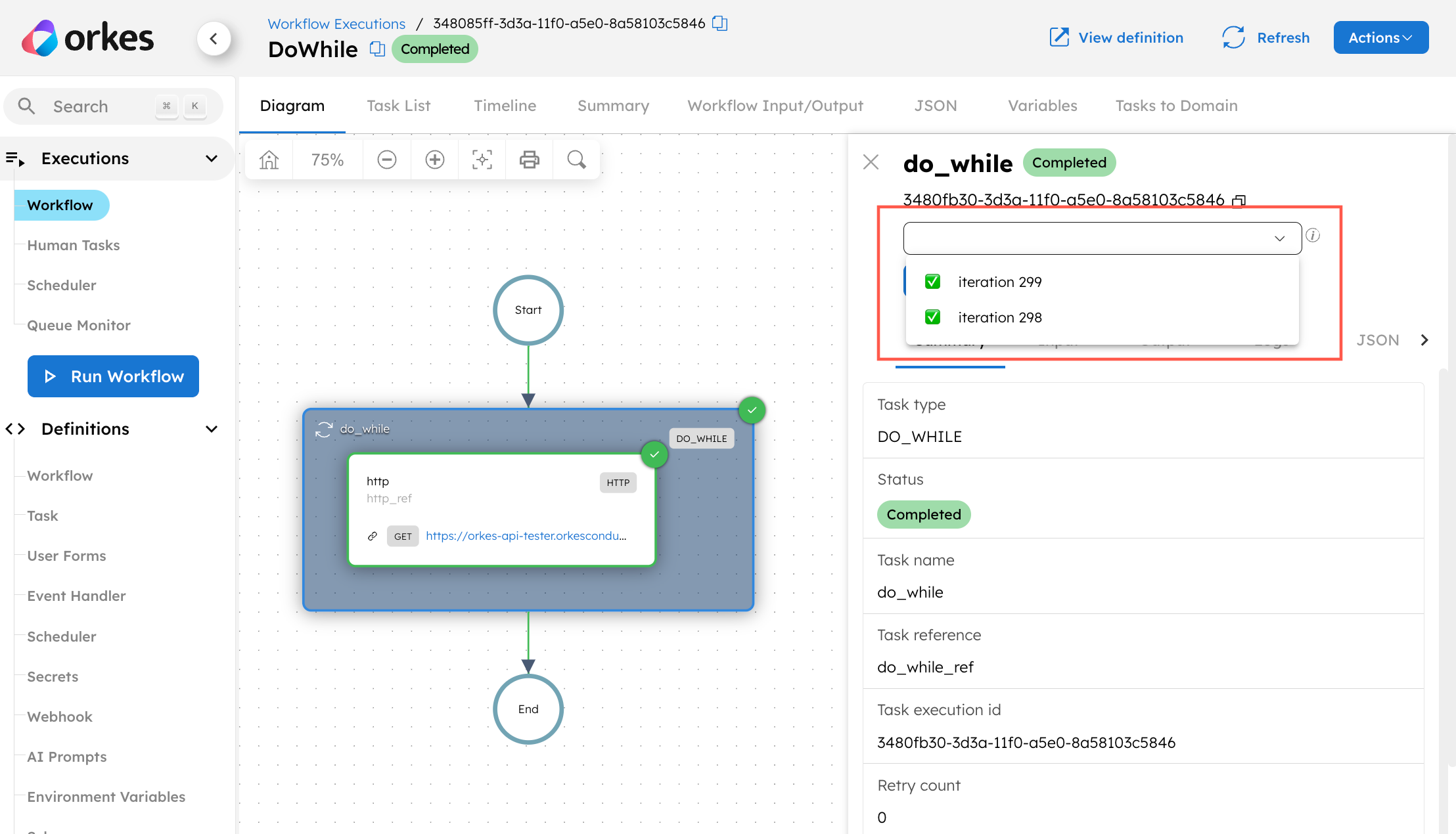The width and height of the screenshot is (1456, 834).
Task: Open the Workflow Input/Output tab
Action: click(774, 105)
